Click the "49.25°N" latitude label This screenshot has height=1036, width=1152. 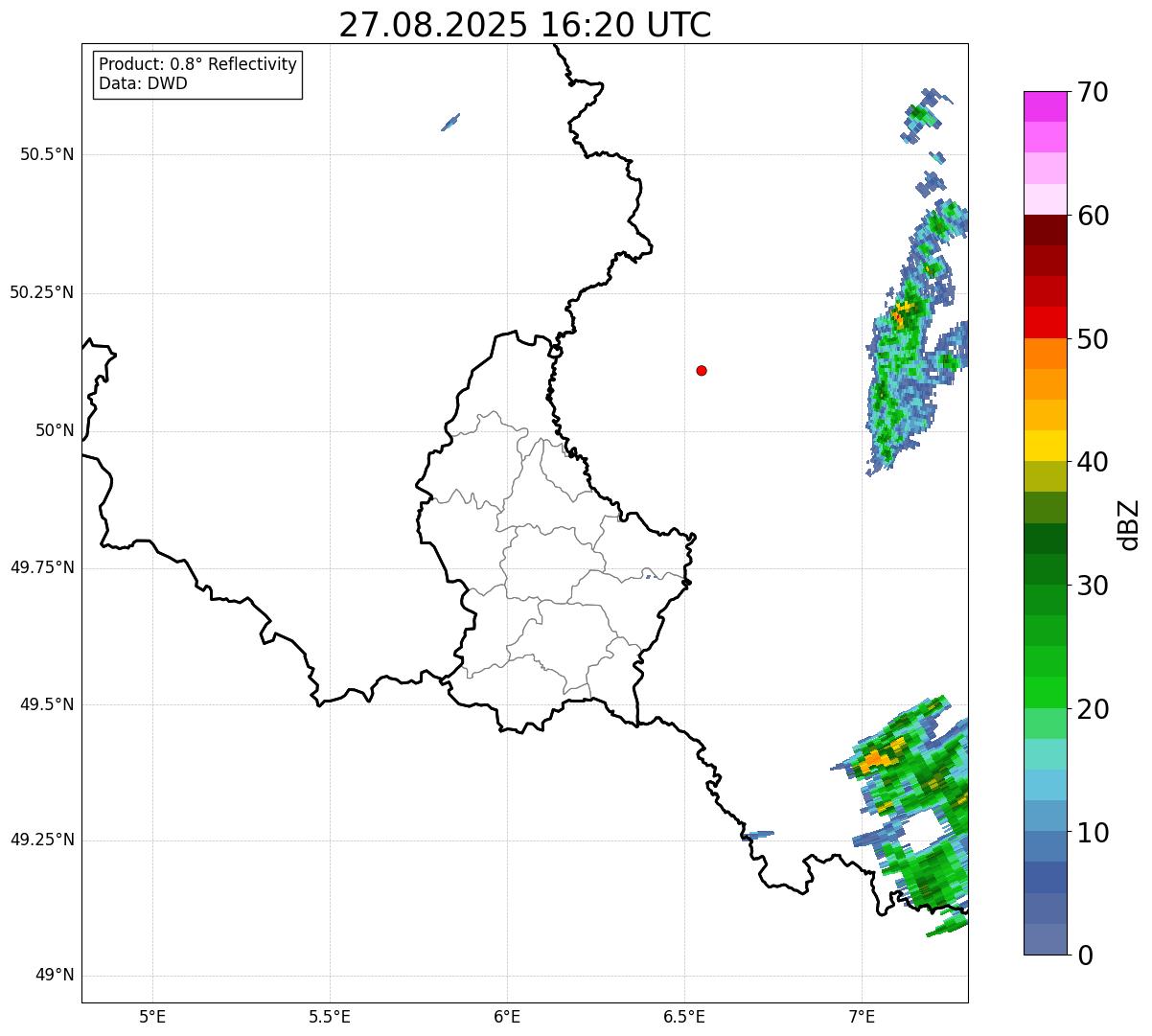(42, 840)
